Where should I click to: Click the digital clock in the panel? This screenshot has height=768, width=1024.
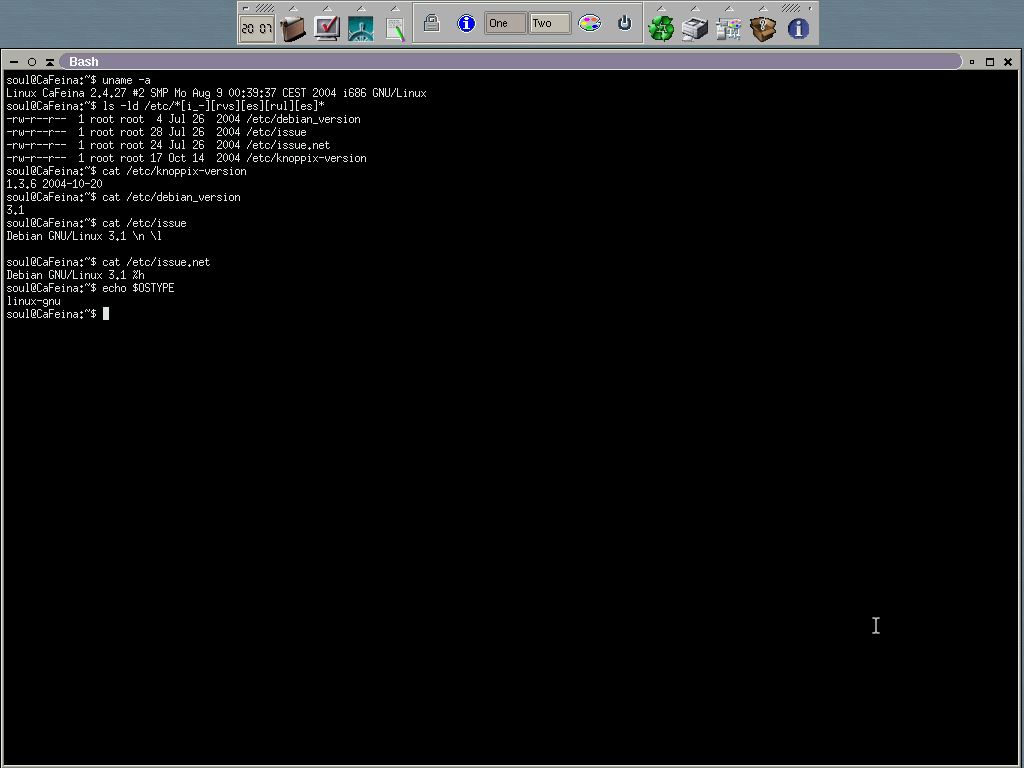tap(257, 28)
